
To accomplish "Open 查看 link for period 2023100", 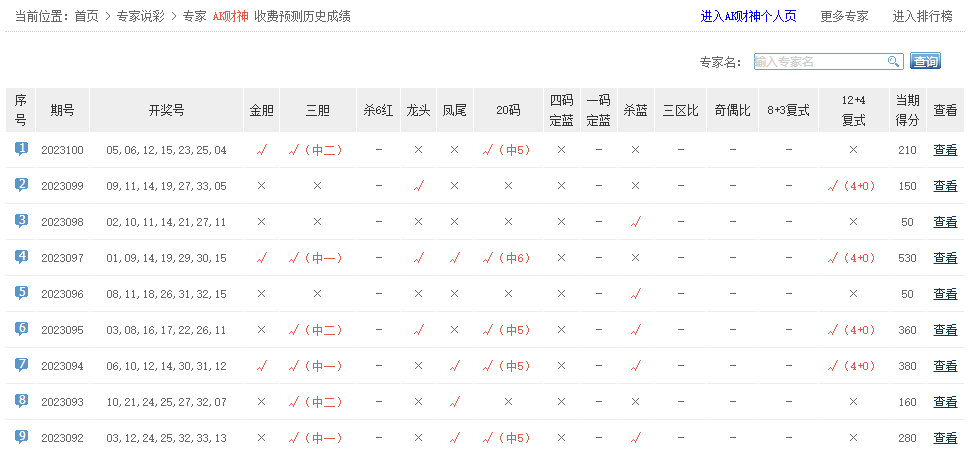I will tap(944, 150).
